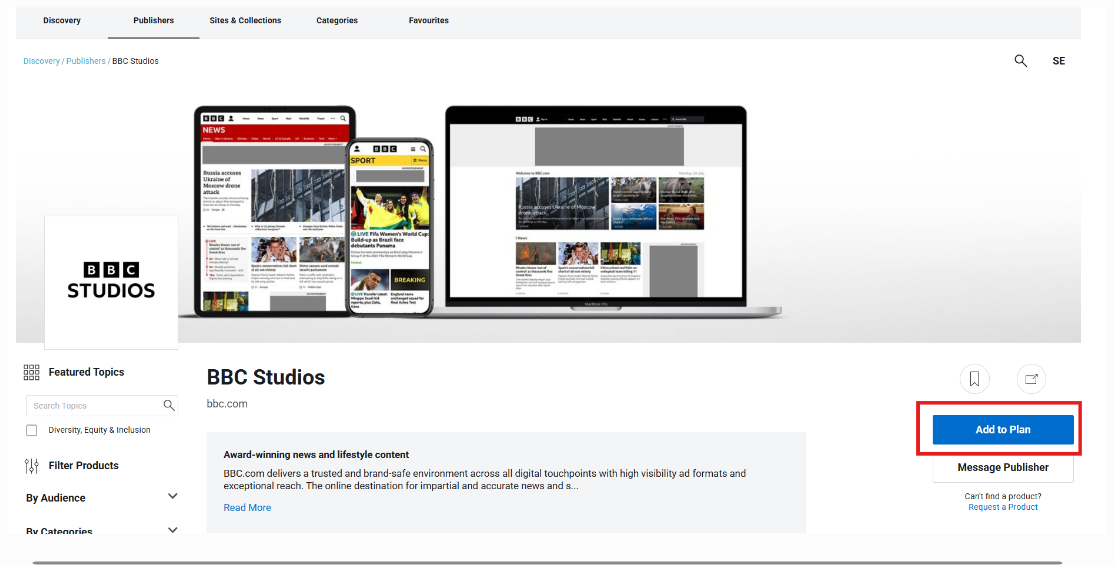Click the share icon beside the bookmark
This screenshot has height=565, width=1114.
coord(1031,379)
